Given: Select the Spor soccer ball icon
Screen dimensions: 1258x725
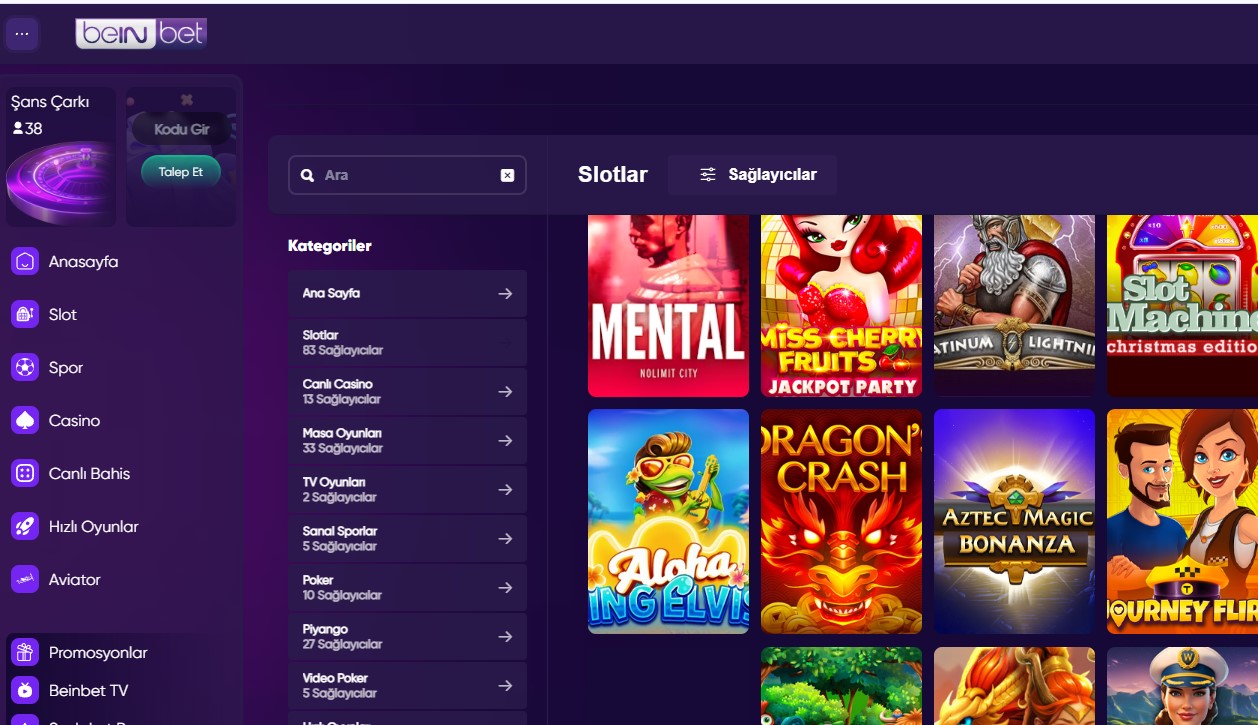Looking at the screenshot, I should coord(25,368).
